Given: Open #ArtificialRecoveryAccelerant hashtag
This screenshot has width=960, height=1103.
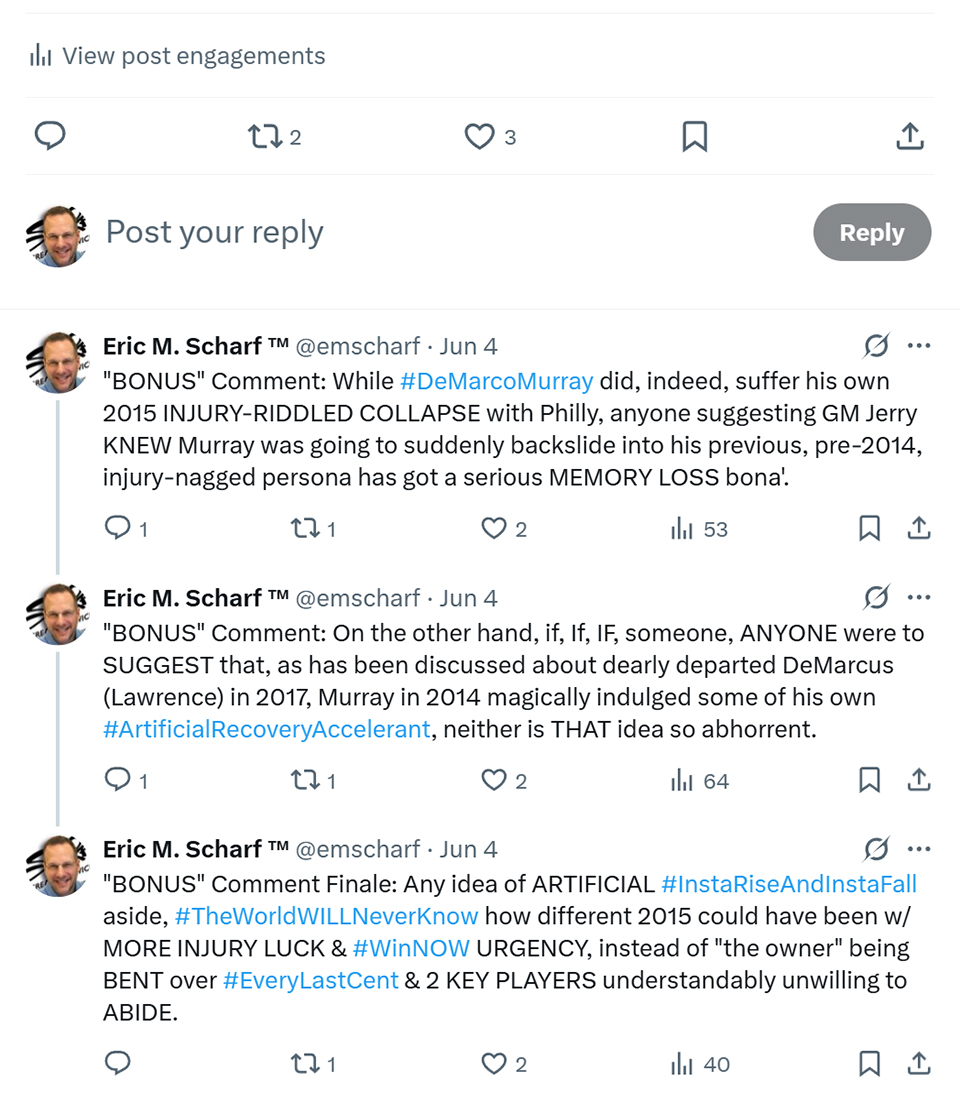Looking at the screenshot, I should tap(267, 729).
